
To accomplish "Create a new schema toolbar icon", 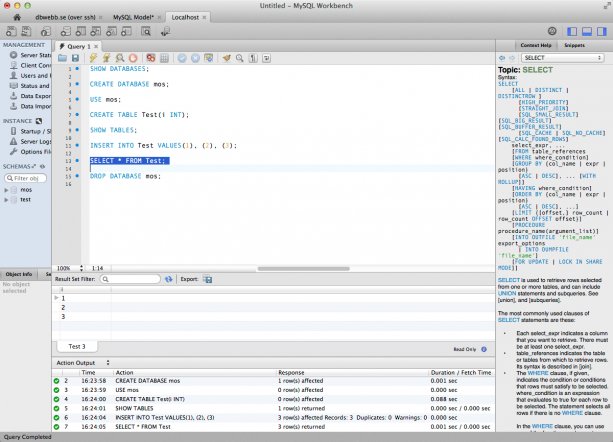I will tap(66, 31).
